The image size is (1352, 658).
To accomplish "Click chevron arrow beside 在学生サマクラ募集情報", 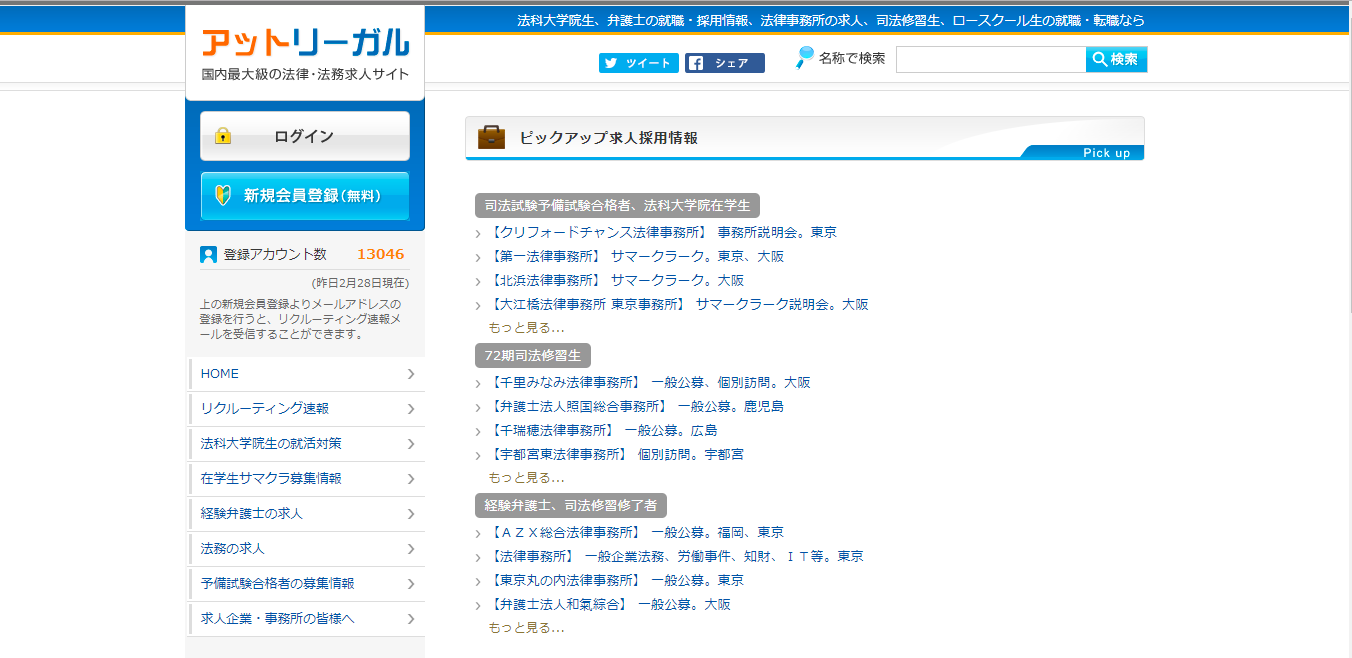I will coord(411,479).
